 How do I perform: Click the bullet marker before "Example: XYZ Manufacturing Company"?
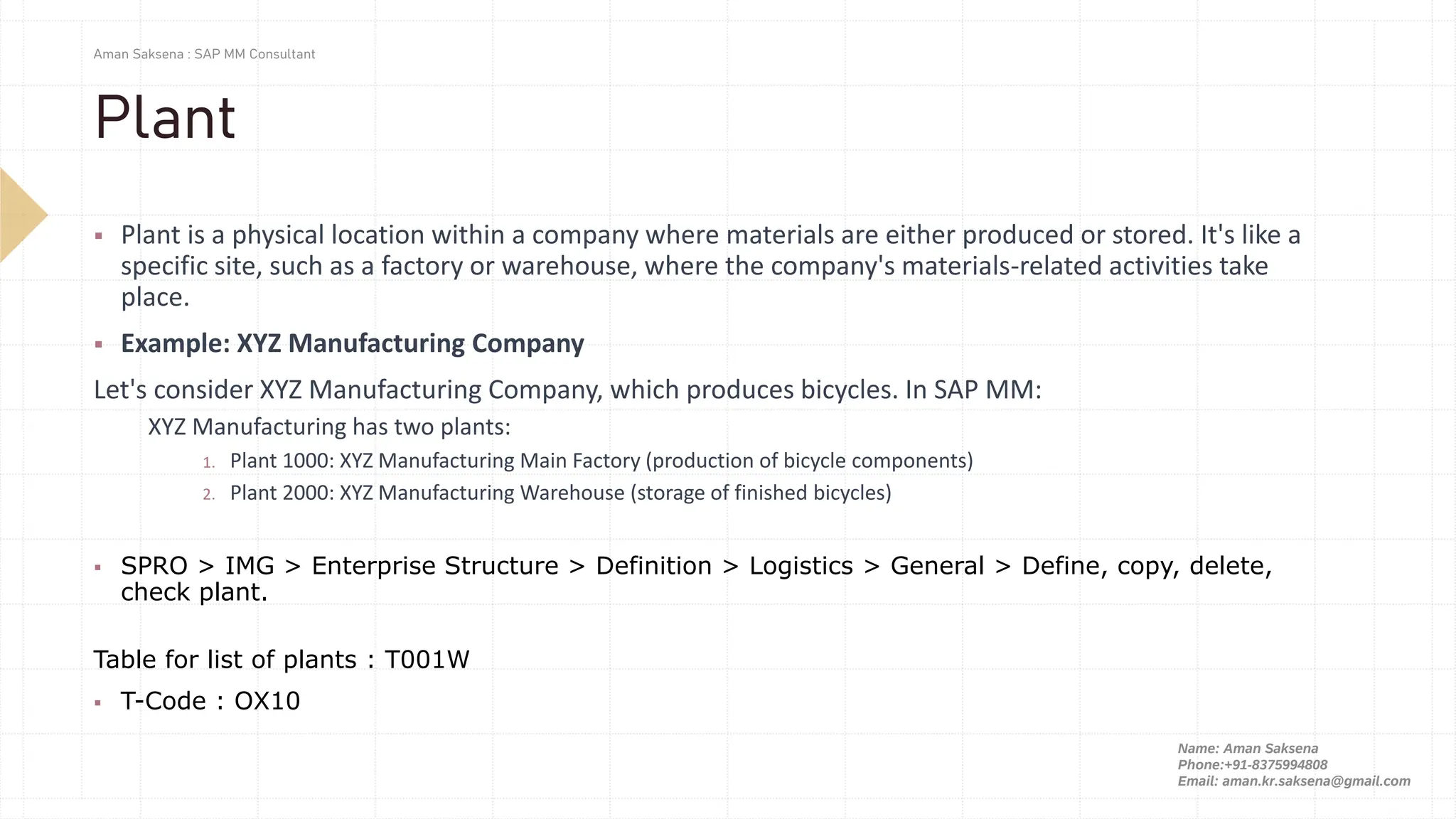pos(99,345)
